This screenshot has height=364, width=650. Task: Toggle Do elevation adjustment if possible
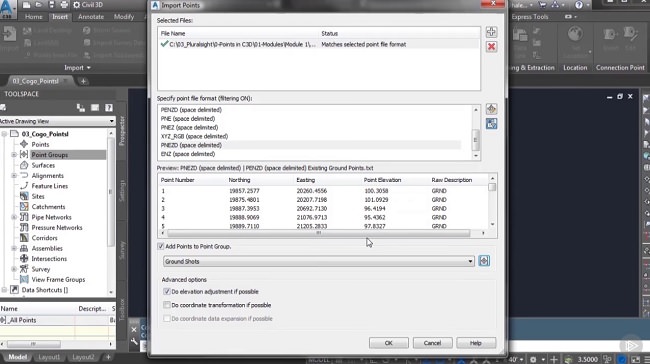167,291
